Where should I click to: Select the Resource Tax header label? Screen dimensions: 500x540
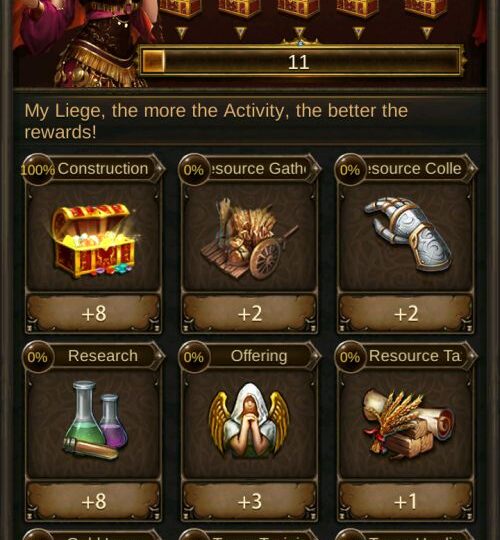click(x=415, y=356)
